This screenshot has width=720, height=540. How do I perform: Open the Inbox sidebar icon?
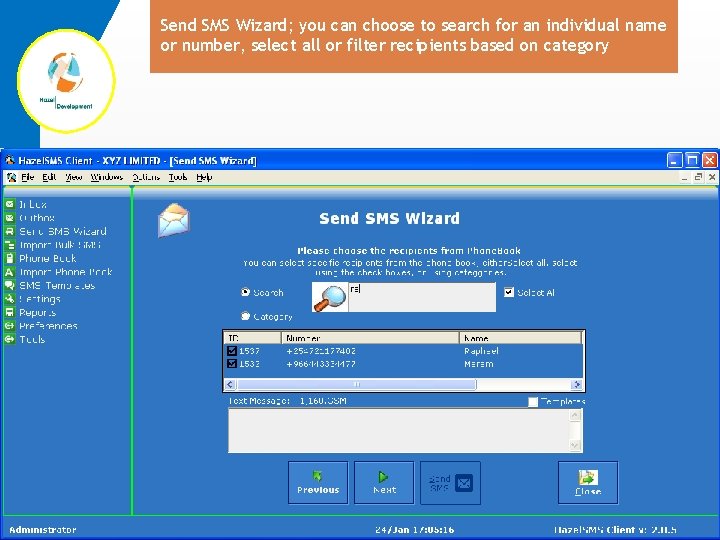(x=10, y=204)
